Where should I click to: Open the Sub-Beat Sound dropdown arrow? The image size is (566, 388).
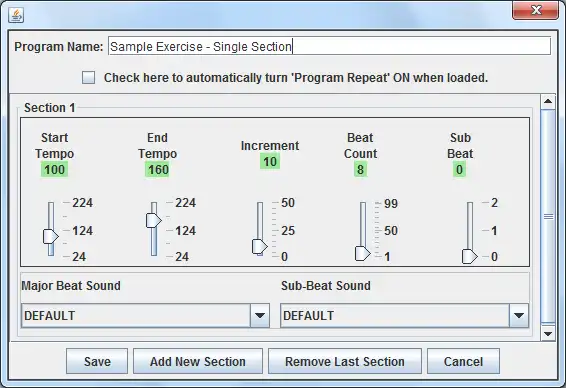pos(519,315)
